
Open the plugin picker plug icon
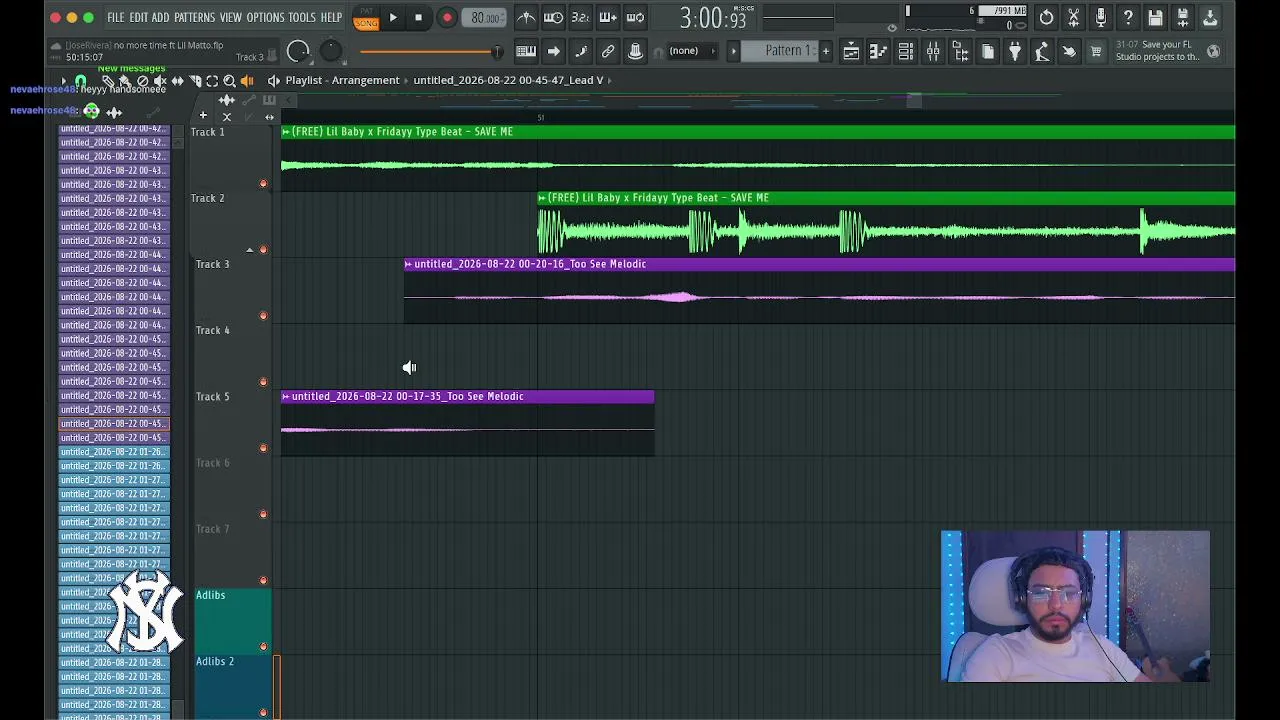point(1015,51)
